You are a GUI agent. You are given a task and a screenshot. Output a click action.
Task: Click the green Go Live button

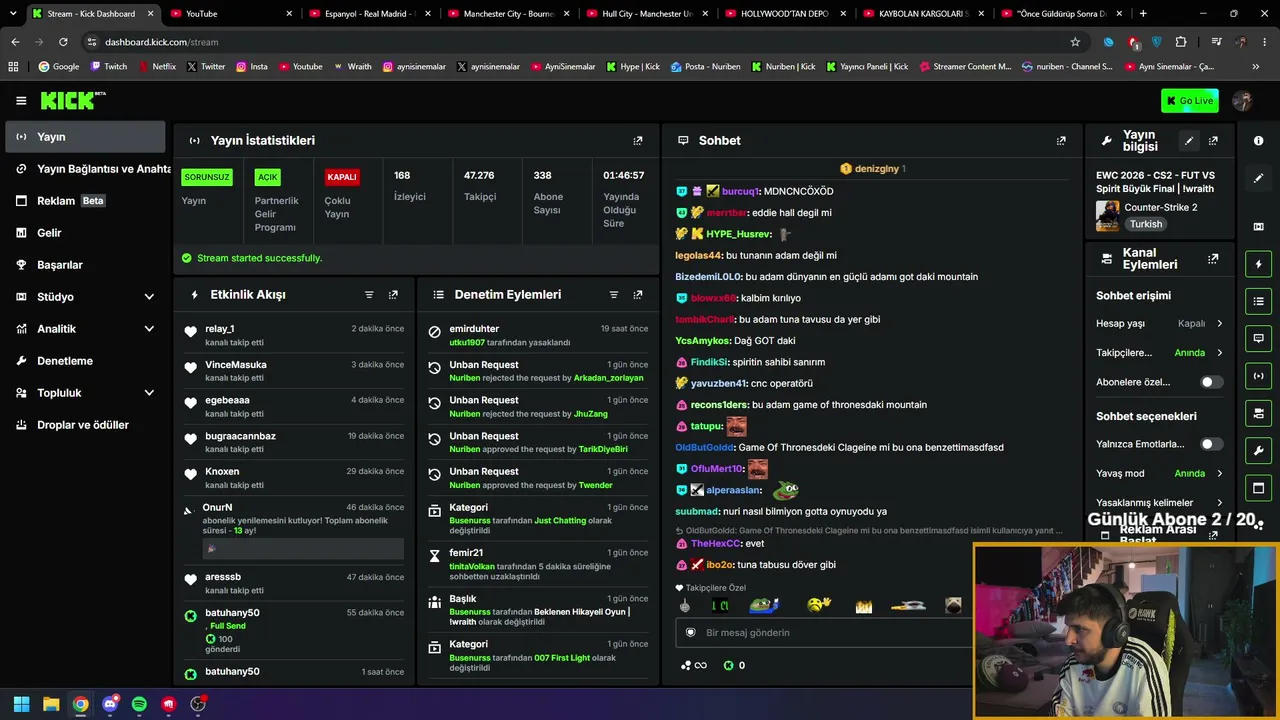(1190, 101)
